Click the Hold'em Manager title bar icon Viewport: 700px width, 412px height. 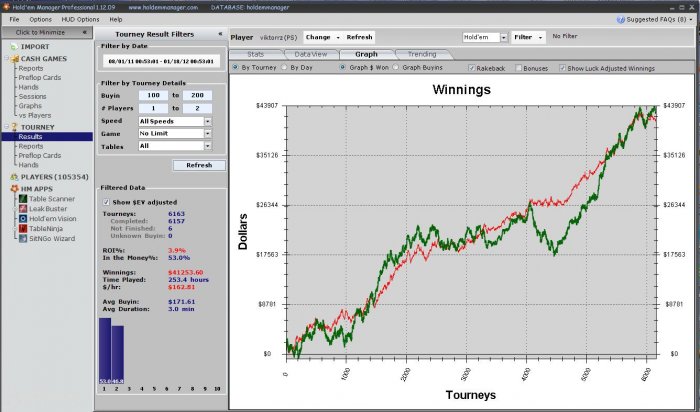[x=6, y=7]
